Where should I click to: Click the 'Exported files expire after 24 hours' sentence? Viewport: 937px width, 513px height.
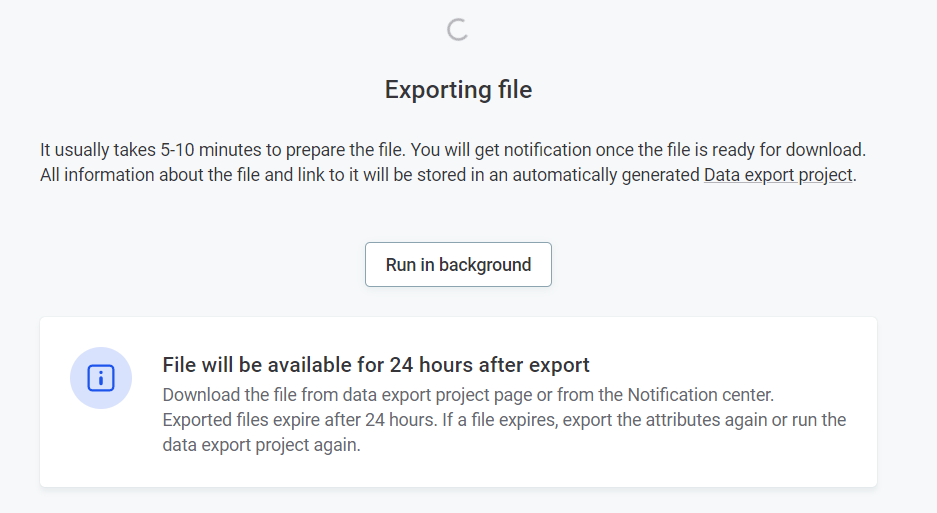pyautogui.click(x=297, y=419)
